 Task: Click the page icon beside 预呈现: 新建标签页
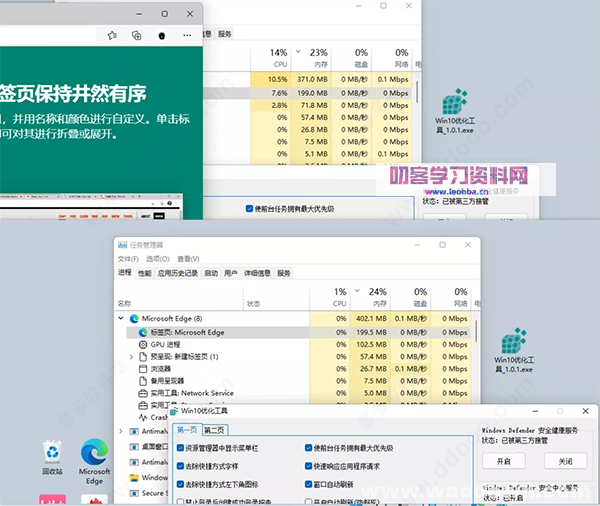(143, 357)
